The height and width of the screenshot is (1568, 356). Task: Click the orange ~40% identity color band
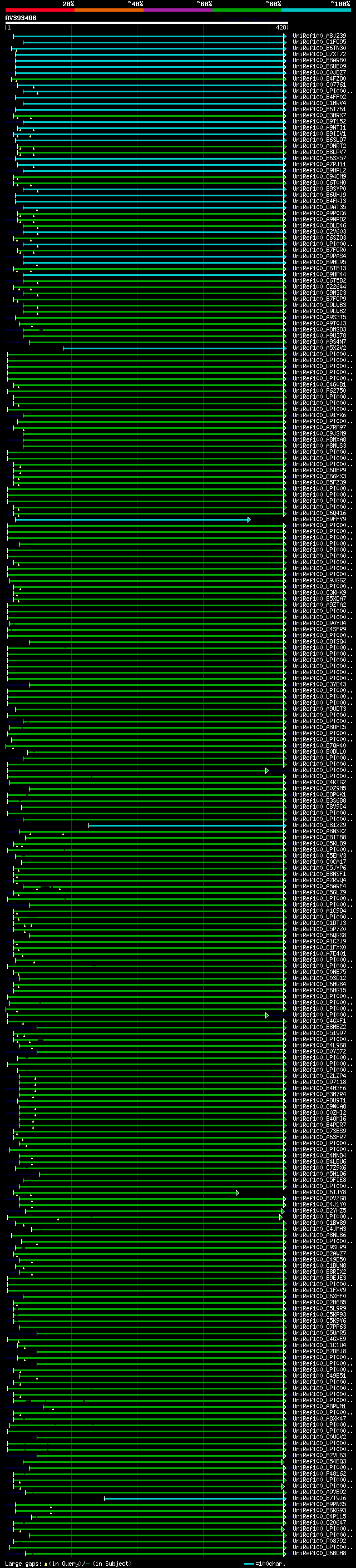point(109,10)
